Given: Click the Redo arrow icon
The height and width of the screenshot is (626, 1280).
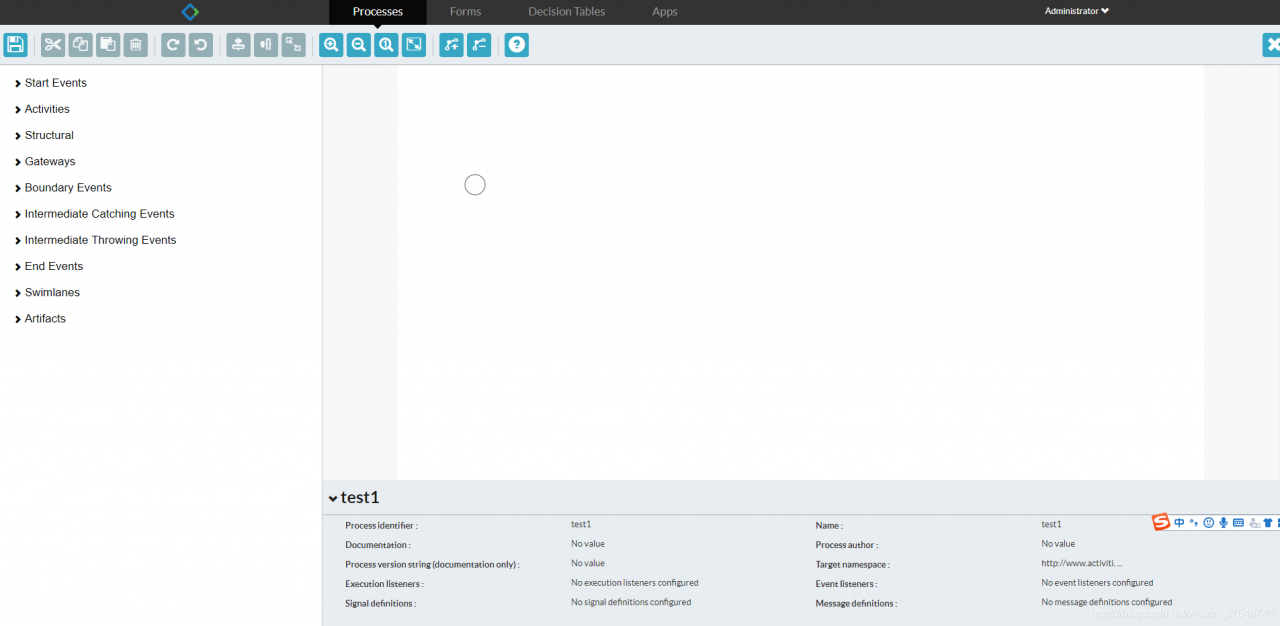Looking at the screenshot, I should (173, 45).
